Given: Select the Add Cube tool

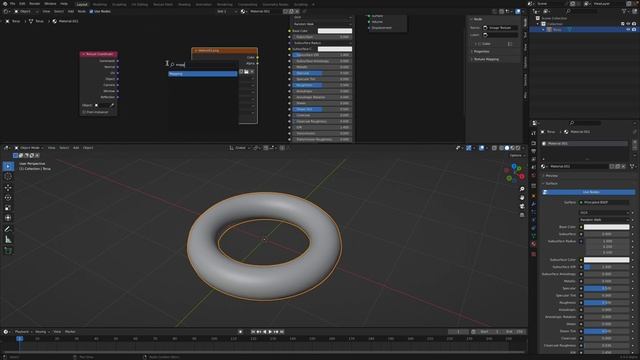Looking at the screenshot, I should pyautogui.click(x=8, y=251).
